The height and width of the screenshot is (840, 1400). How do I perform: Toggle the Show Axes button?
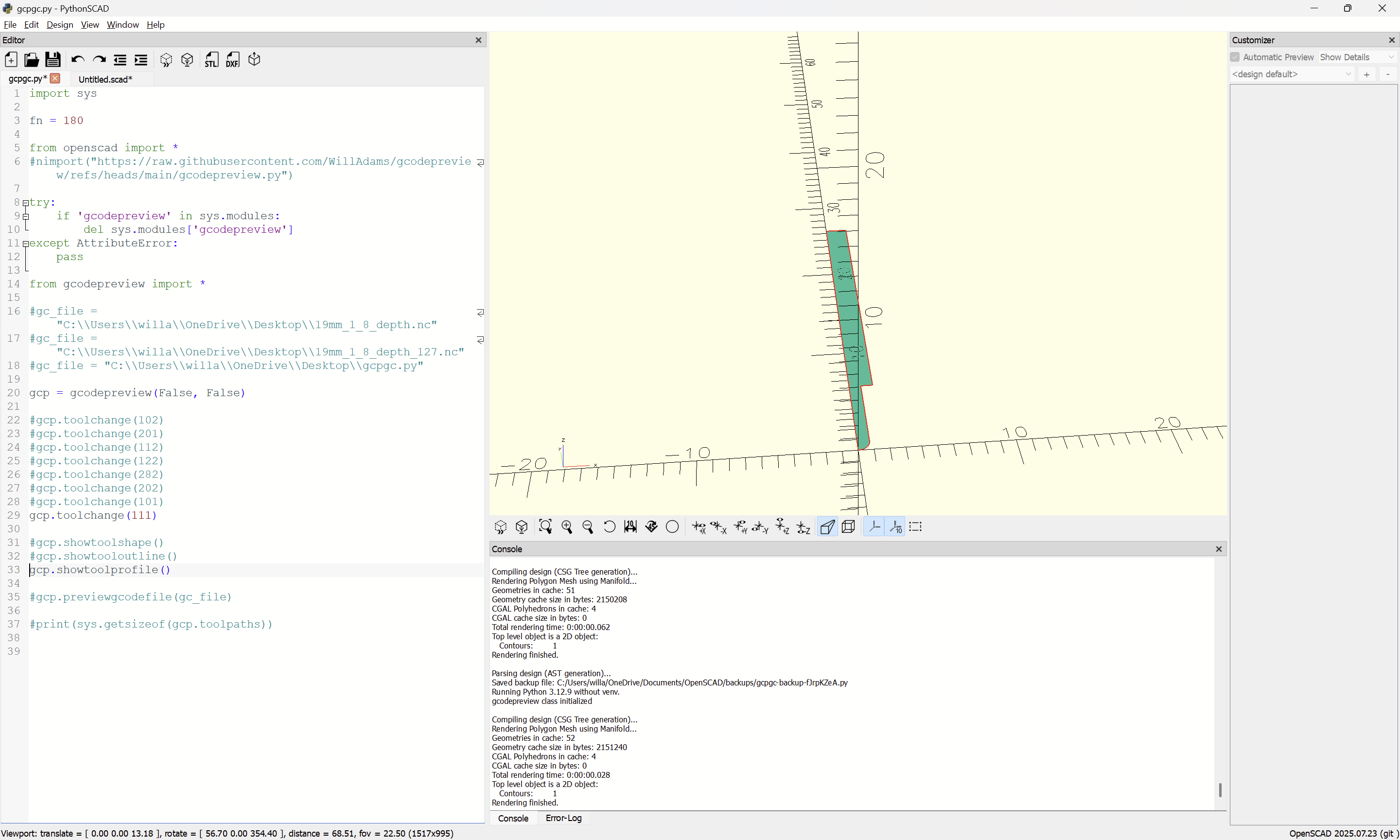pyautogui.click(x=874, y=527)
